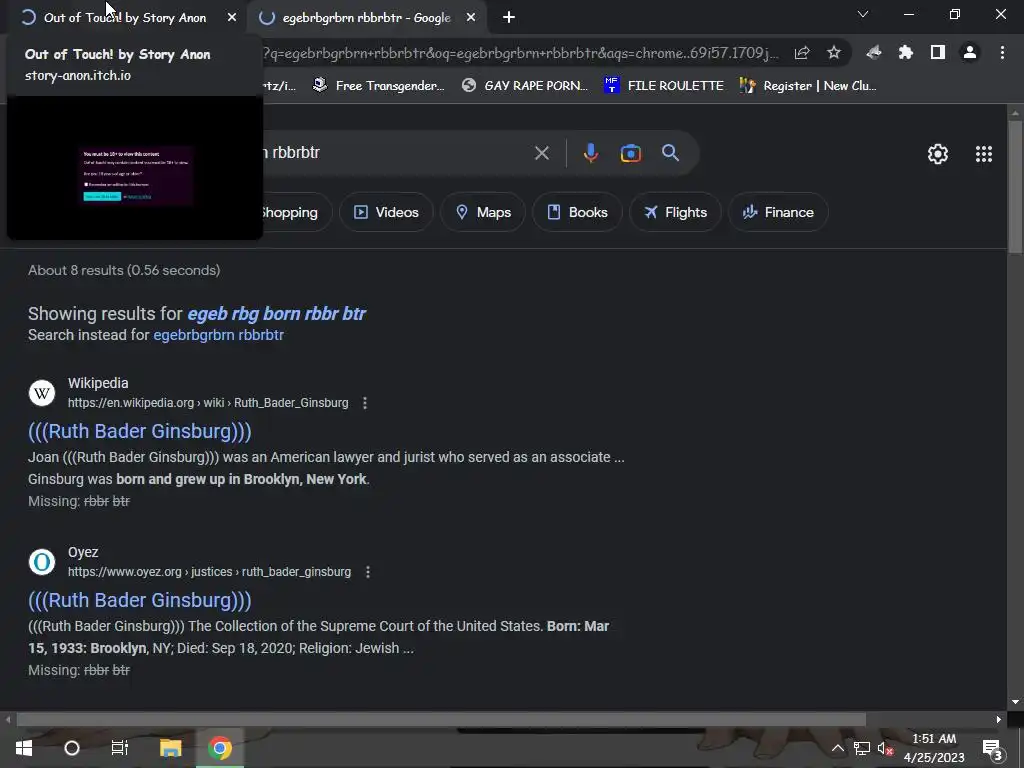Filter results by Maps
This screenshot has height=768, width=1024.
click(x=483, y=212)
